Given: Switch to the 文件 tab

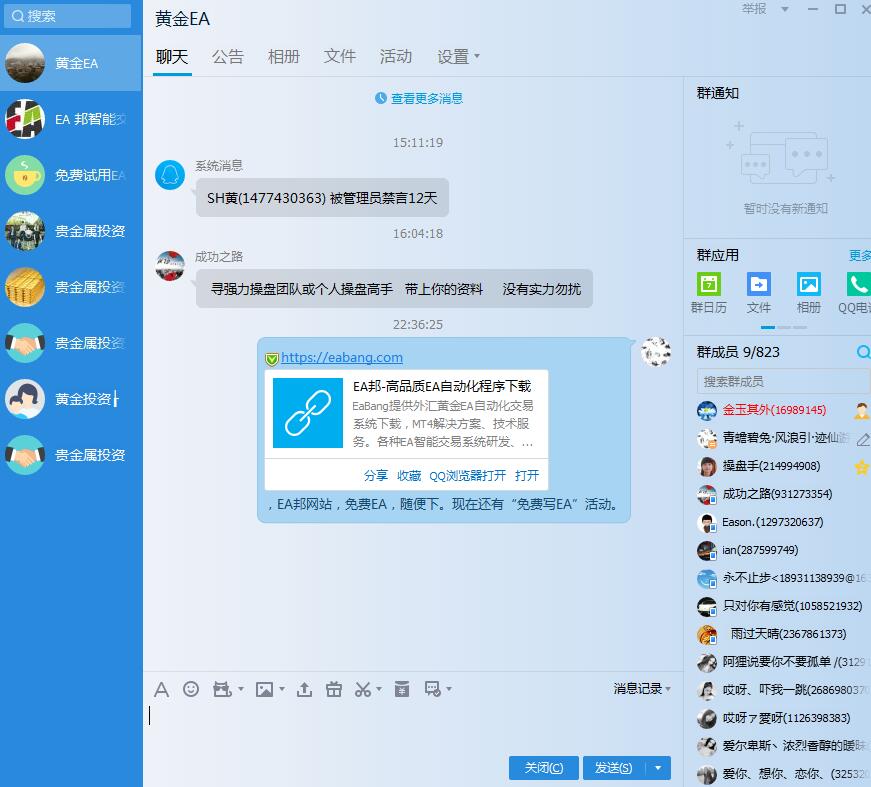Looking at the screenshot, I should 340,57.
